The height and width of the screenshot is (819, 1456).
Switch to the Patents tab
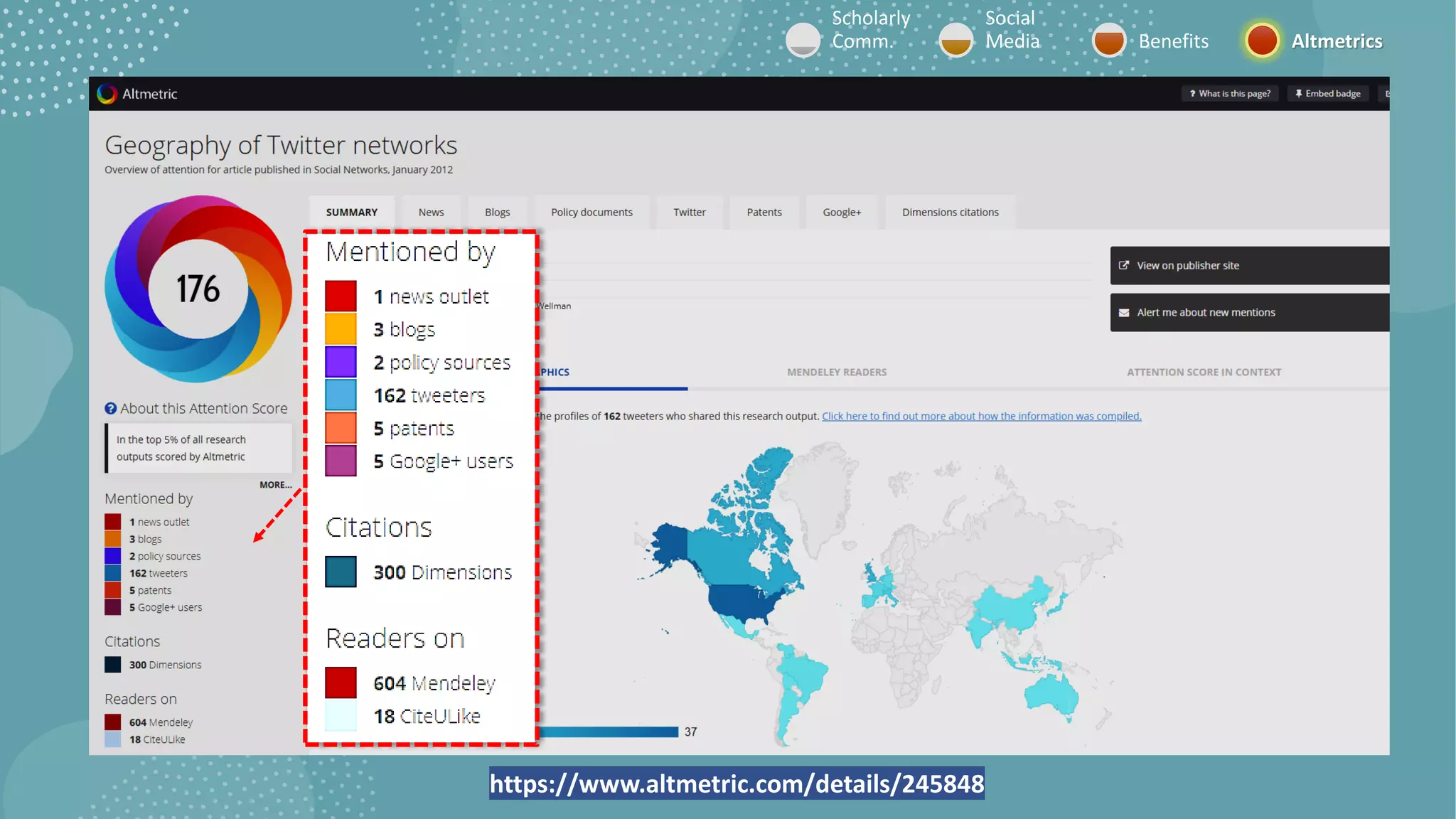(x=764, y=213)
